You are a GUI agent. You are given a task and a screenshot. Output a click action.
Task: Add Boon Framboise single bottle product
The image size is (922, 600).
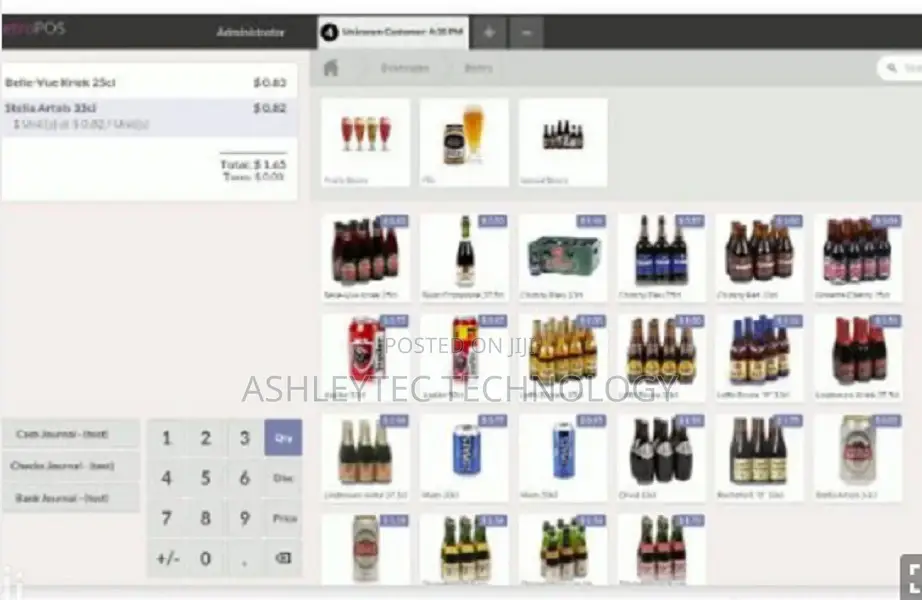[464, 258]
